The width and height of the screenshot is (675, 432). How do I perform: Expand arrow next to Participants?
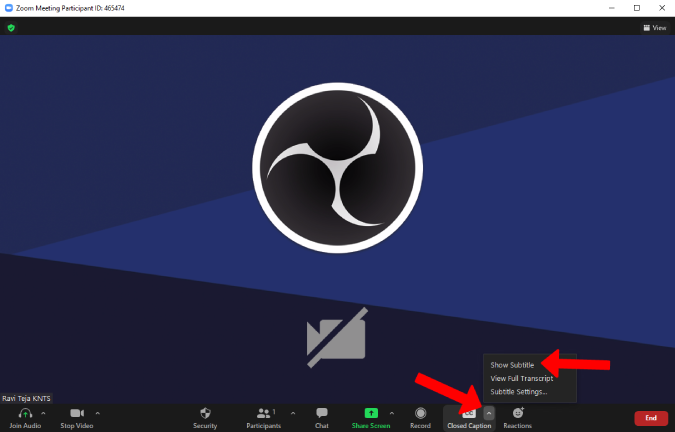coord(293,413)
